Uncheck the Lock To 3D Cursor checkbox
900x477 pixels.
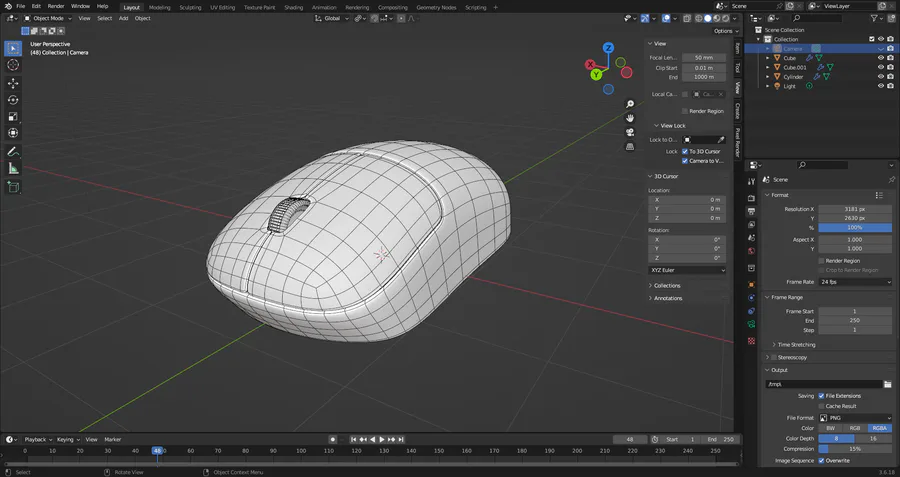coord(685,151)
